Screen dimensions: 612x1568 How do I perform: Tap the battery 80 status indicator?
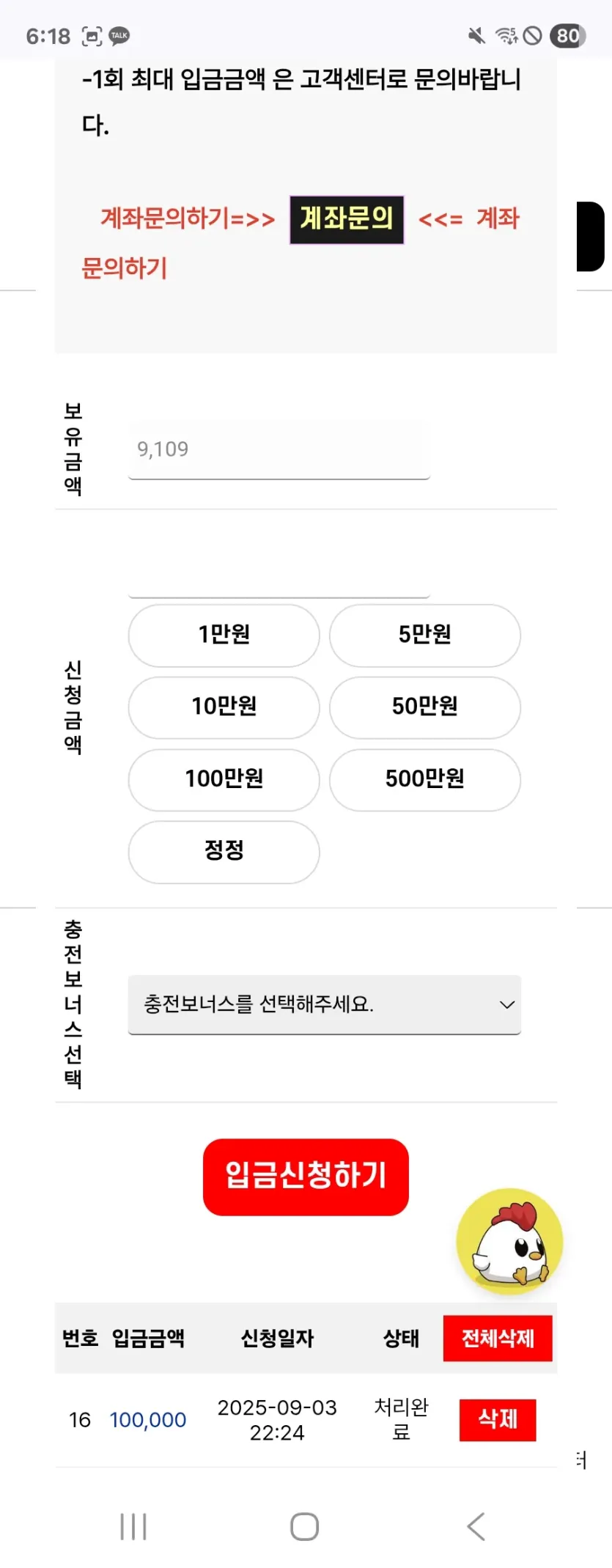(568, 36)
